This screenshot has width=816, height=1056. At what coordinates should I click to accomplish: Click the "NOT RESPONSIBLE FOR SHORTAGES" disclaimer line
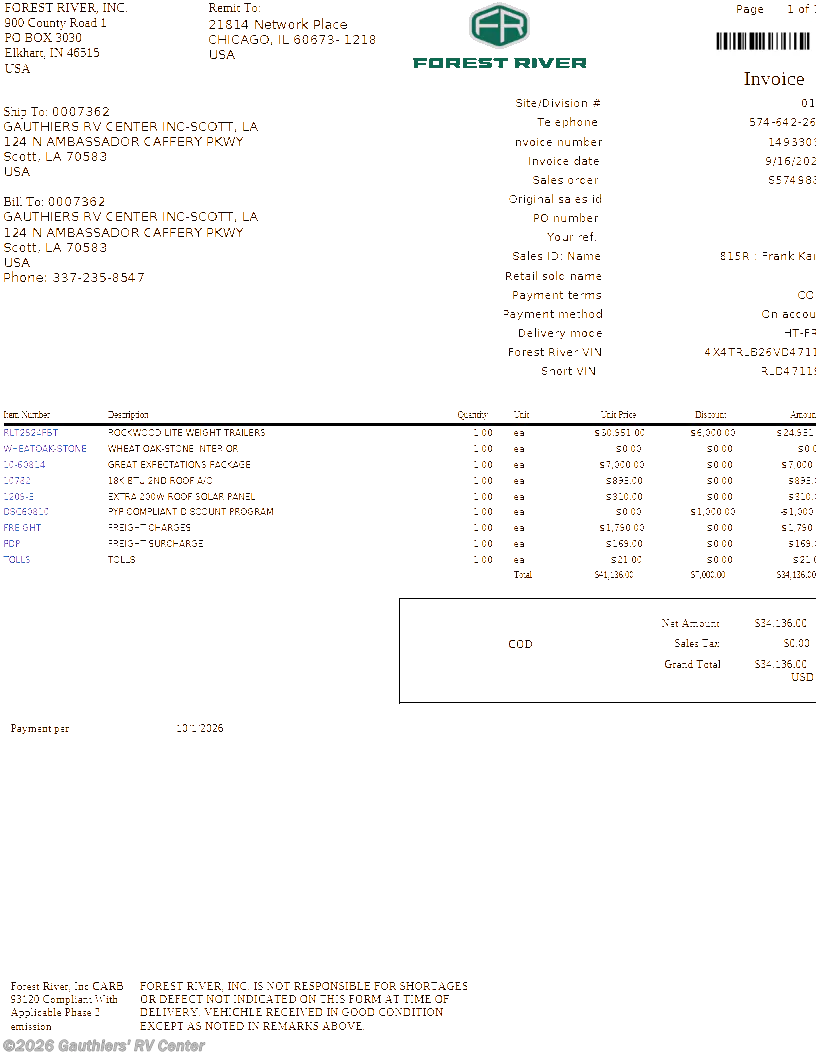pos(304,986)
